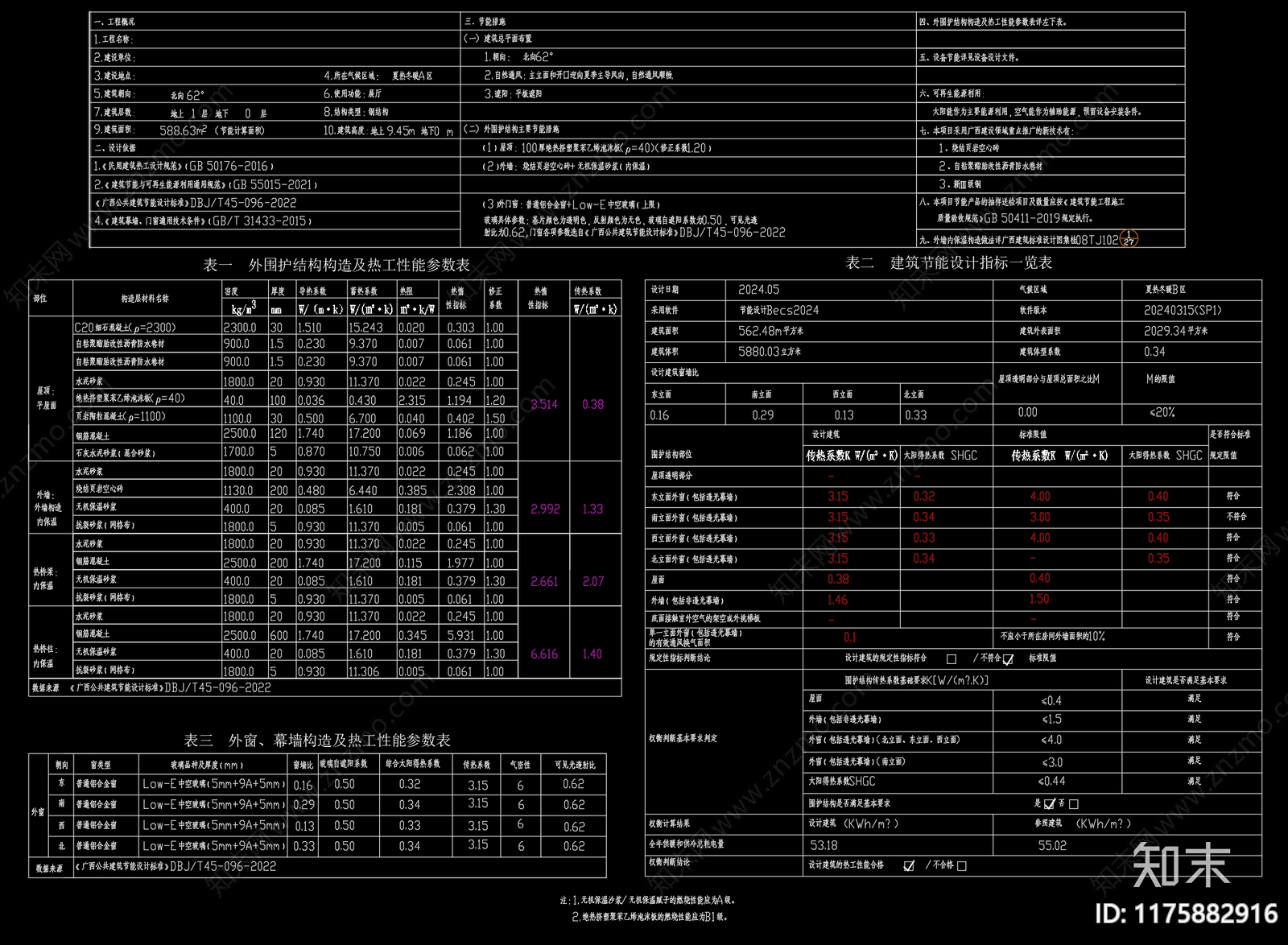Click the checked 是 box for 围护结构是否满足基本要求
This screenshot has width=1288, height=945.
click(1049, 803)
